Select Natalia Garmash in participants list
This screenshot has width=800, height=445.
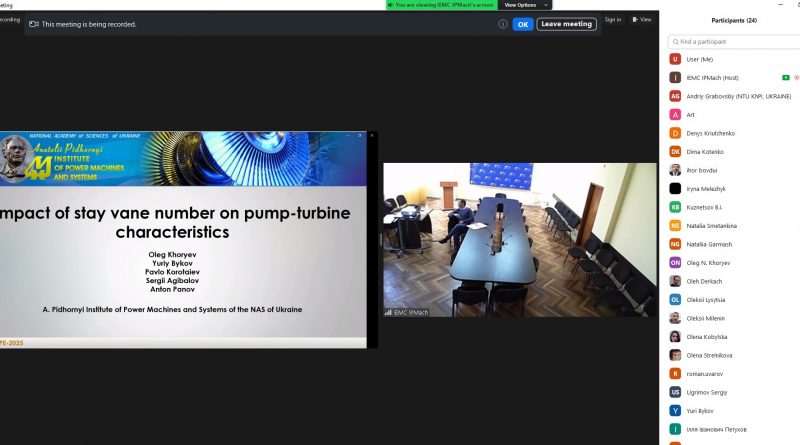(708, 244)
